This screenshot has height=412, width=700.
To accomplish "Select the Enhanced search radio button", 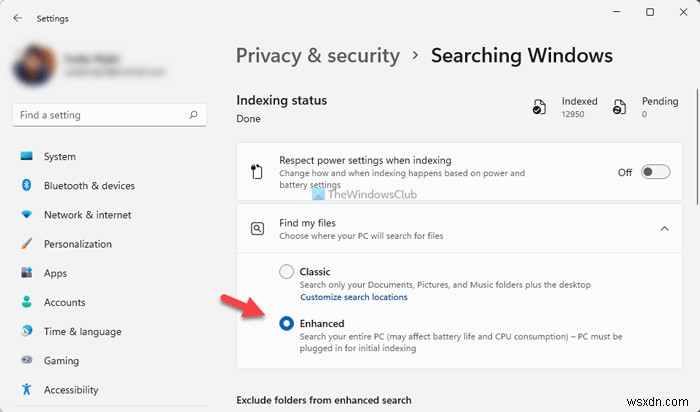I will [x=287, y=323].
